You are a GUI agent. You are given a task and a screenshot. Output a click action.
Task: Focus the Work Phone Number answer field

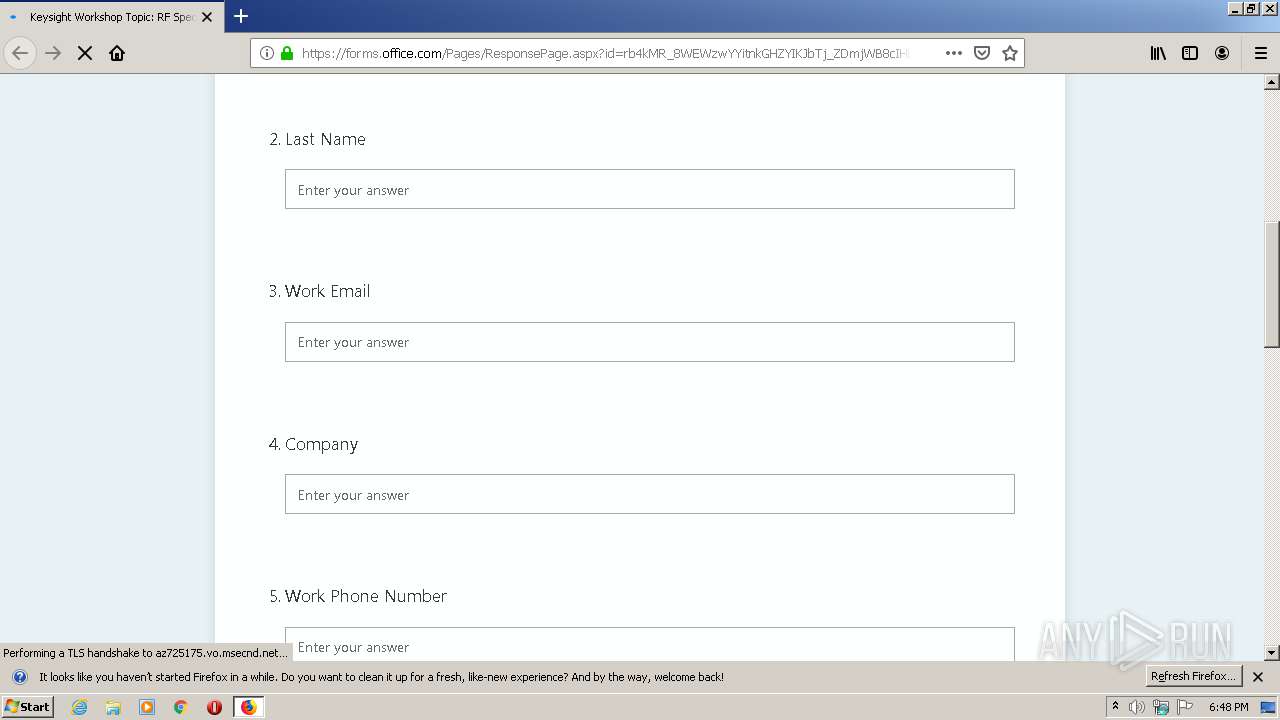tap(650, 644)
